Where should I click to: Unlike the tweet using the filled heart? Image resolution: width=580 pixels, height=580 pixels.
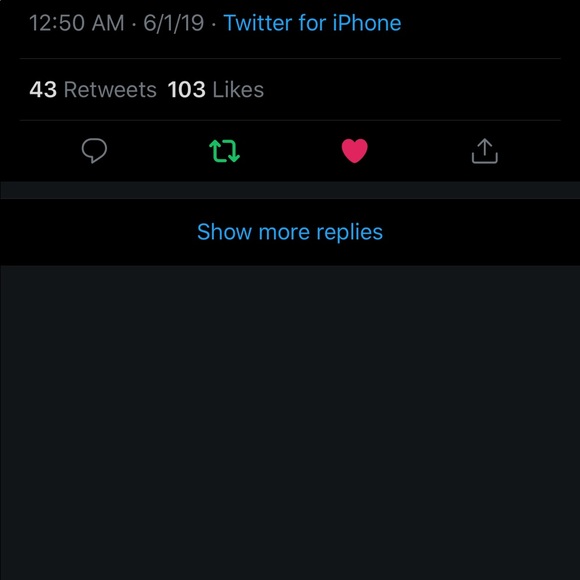(x=354, y=151)
